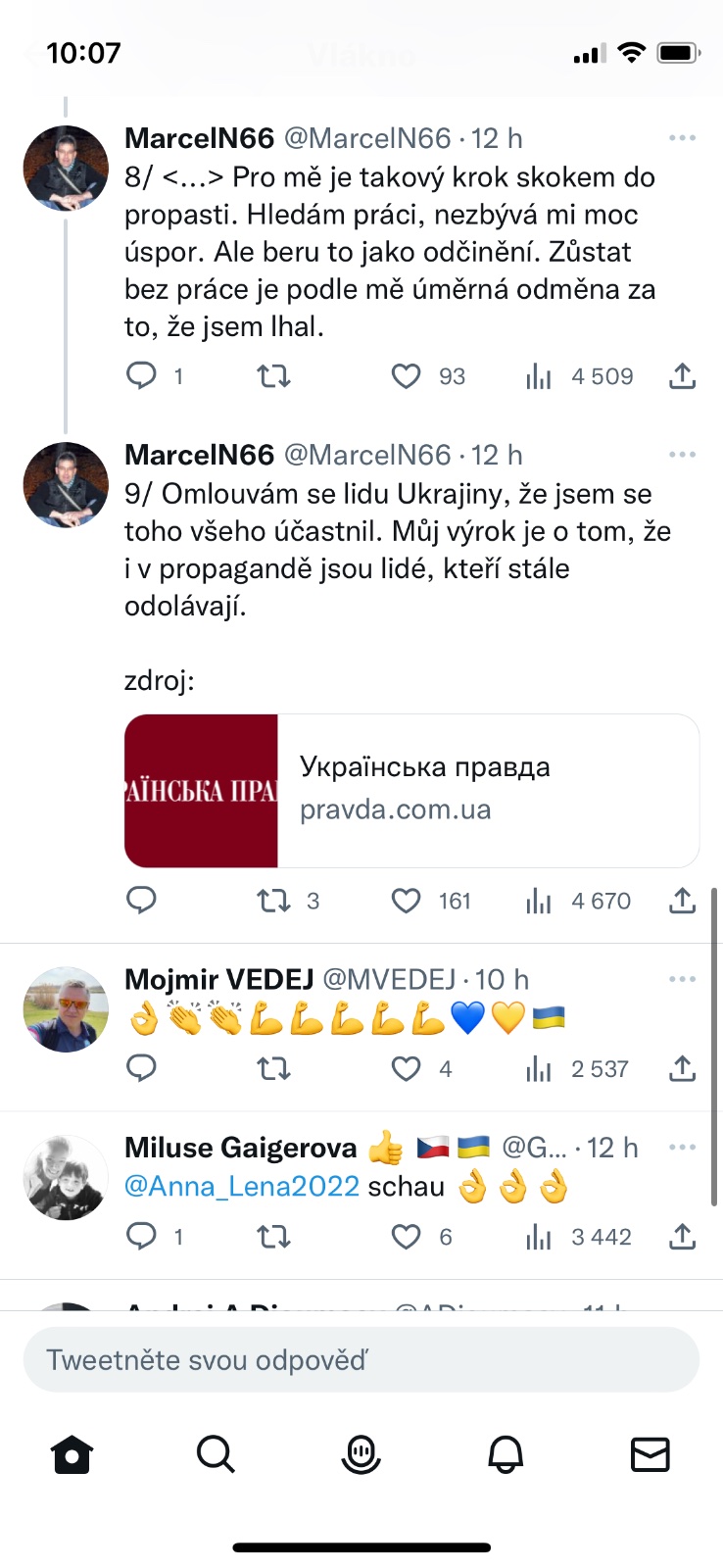Image resolution: width=723 pixels, height=1568 pixels.
Task: Go to the Home tab
Action: pyautogui.click(x=72, y=1455)
